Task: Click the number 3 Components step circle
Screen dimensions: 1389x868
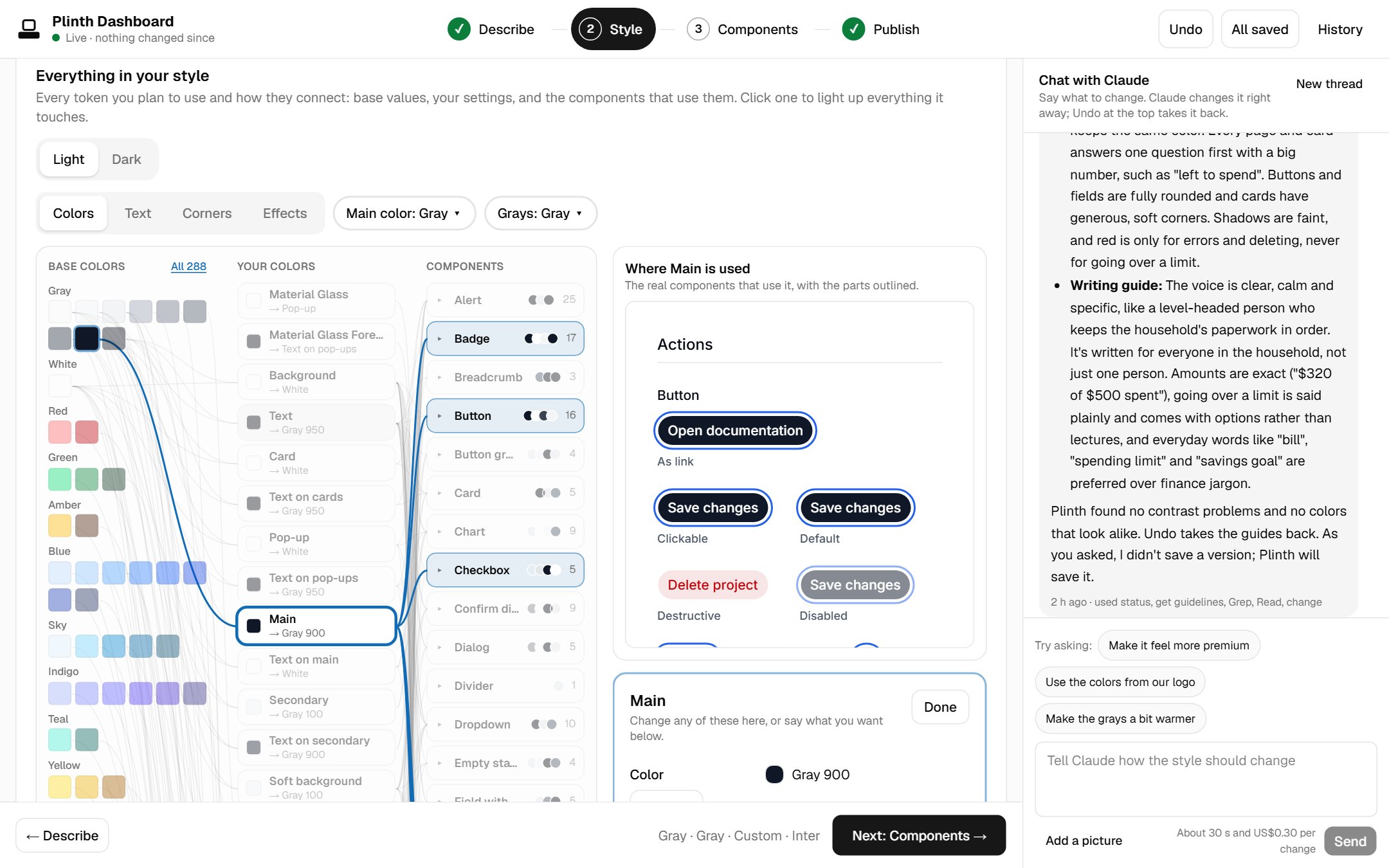Action: pos(698,29)
